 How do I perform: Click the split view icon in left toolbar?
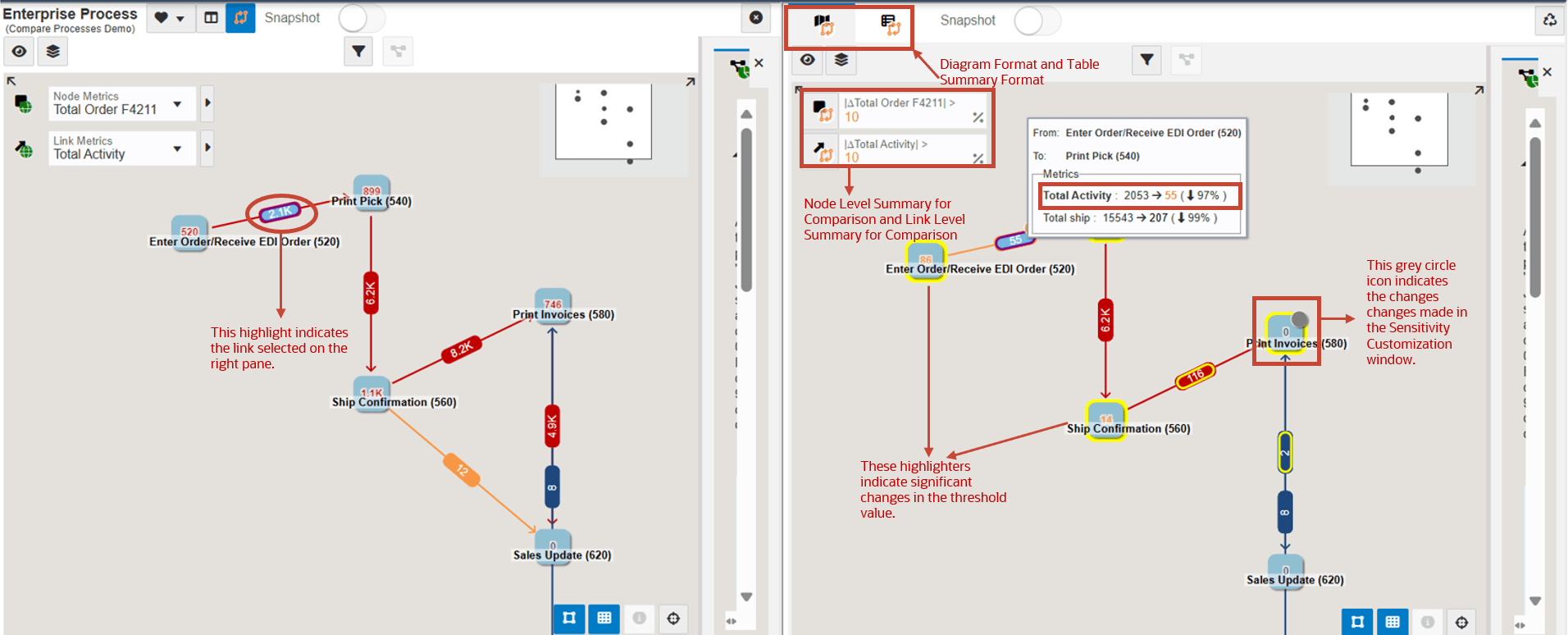tap(211, 18)
